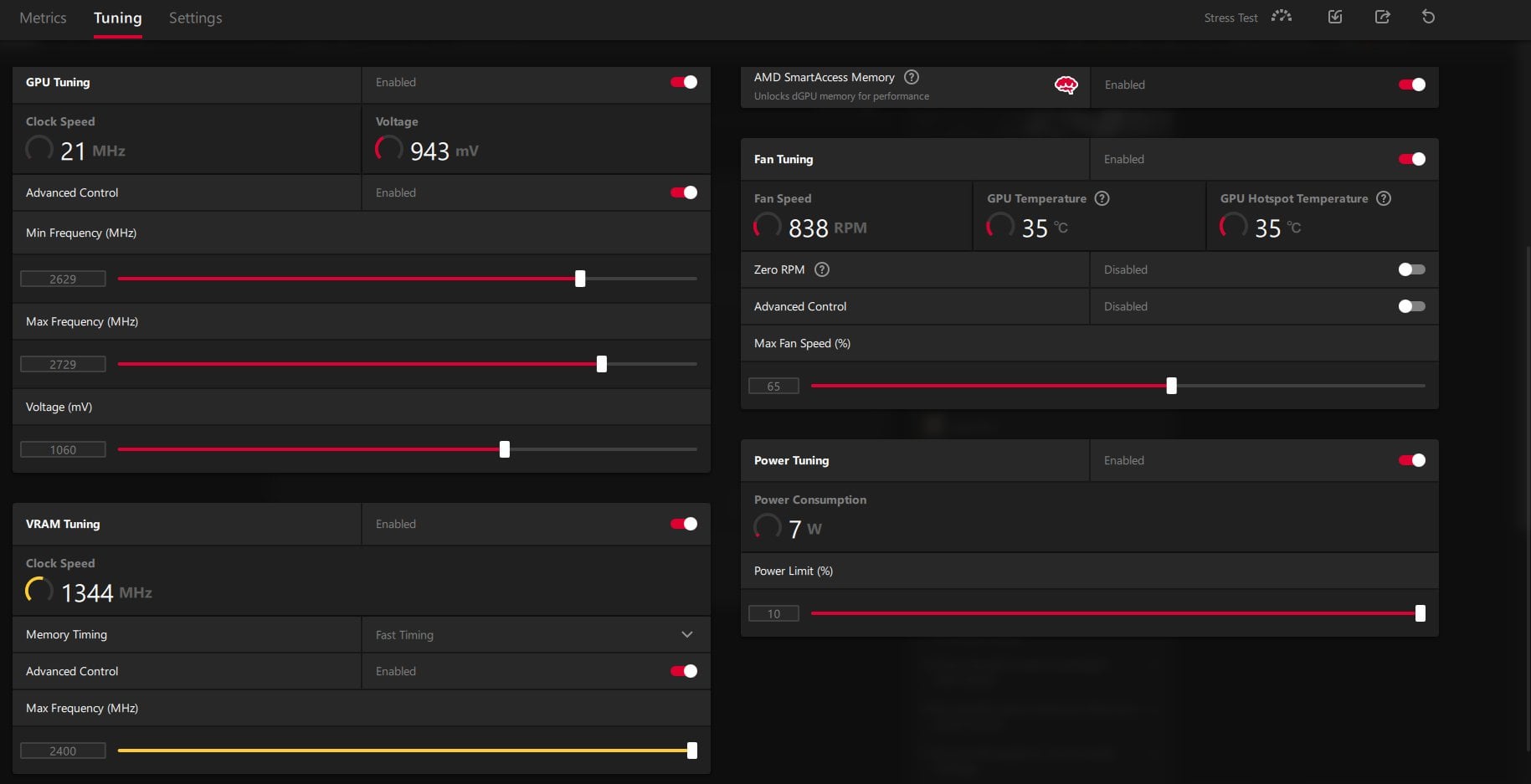Click the 943 mV voltage reading

pos(444,151)
